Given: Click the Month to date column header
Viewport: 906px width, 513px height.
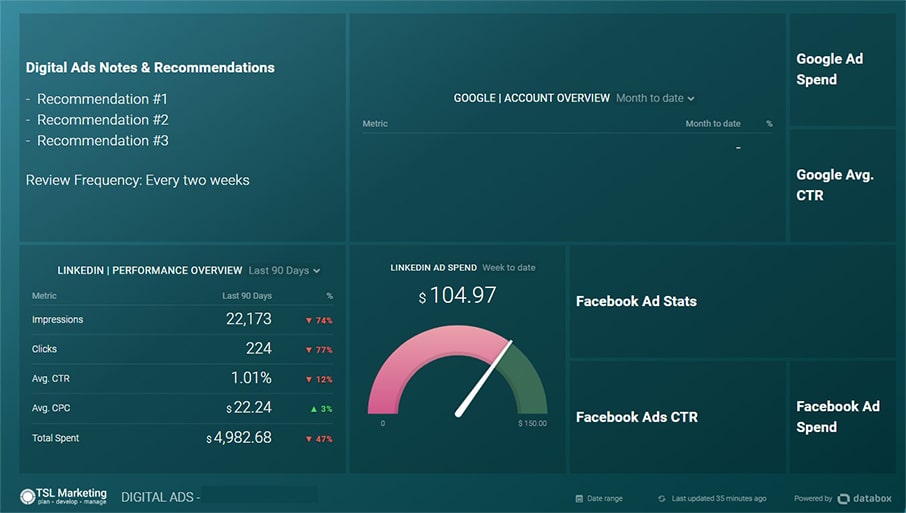Looking at the screenshot, I should pyautogui.click(x=713, y=124).
